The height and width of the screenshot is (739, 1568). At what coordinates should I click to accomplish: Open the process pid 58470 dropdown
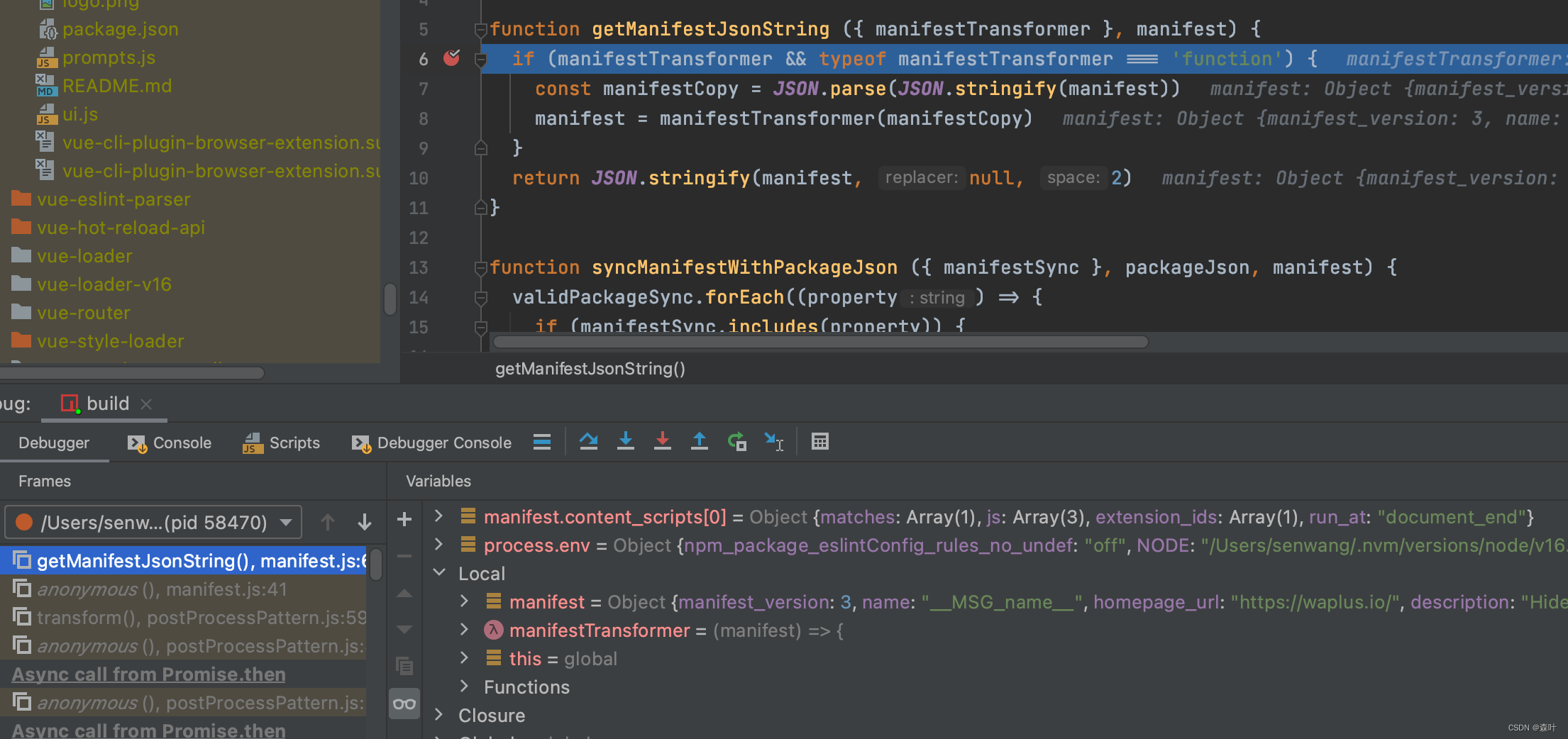pyautogui.click(x=153, y=523)
